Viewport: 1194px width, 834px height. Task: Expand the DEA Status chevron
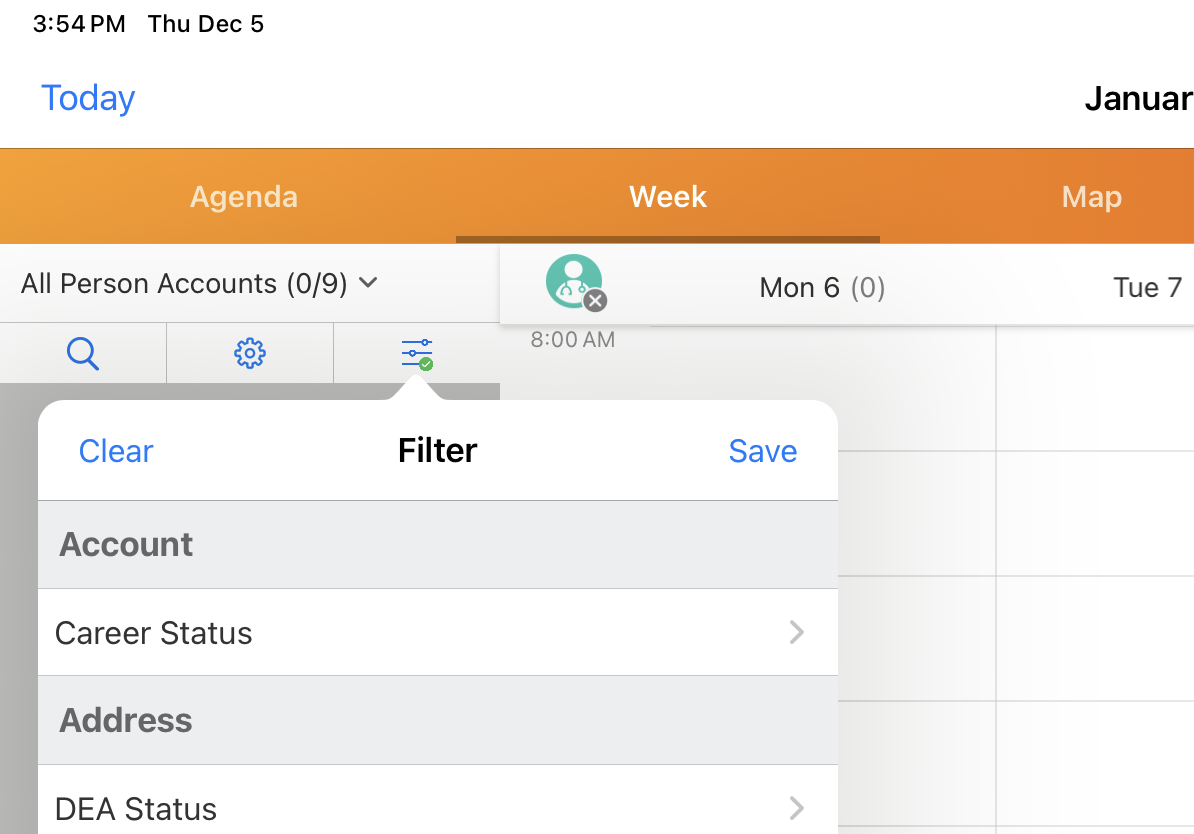pos(796,808)
